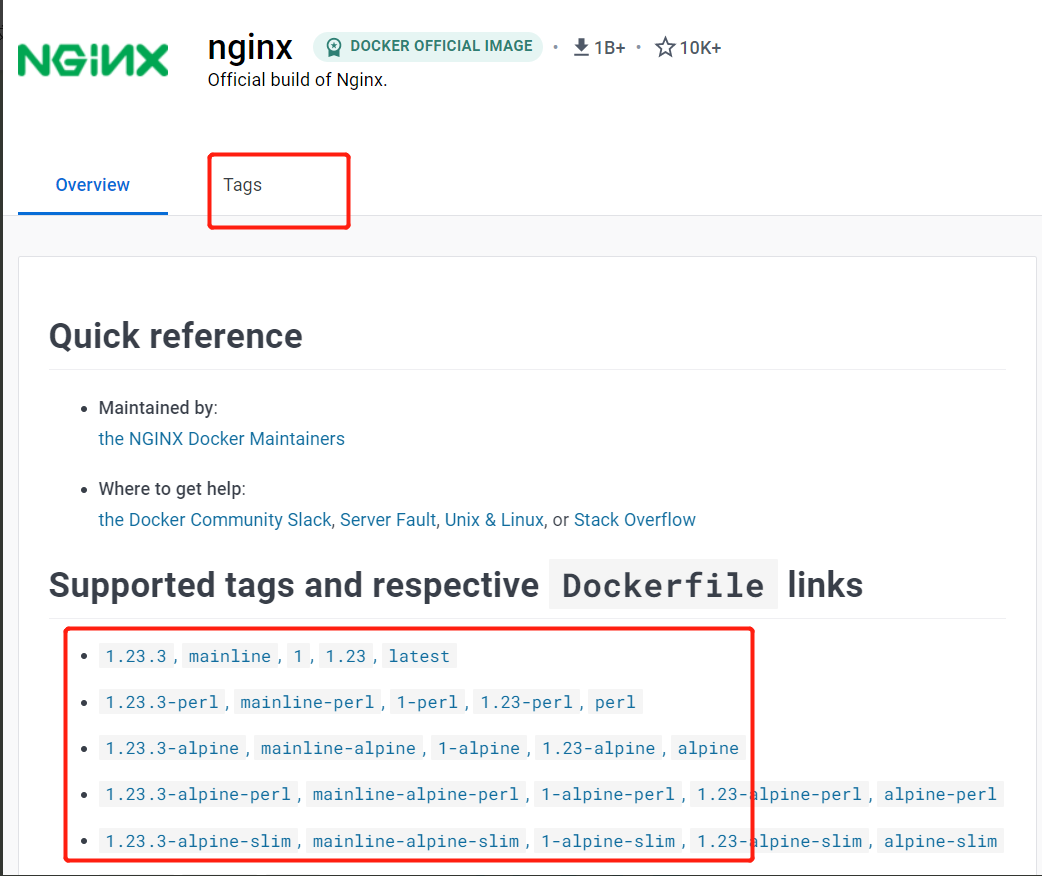1042x876 pixels.
Task: Click the download count icon
Action: pos(581,47)
